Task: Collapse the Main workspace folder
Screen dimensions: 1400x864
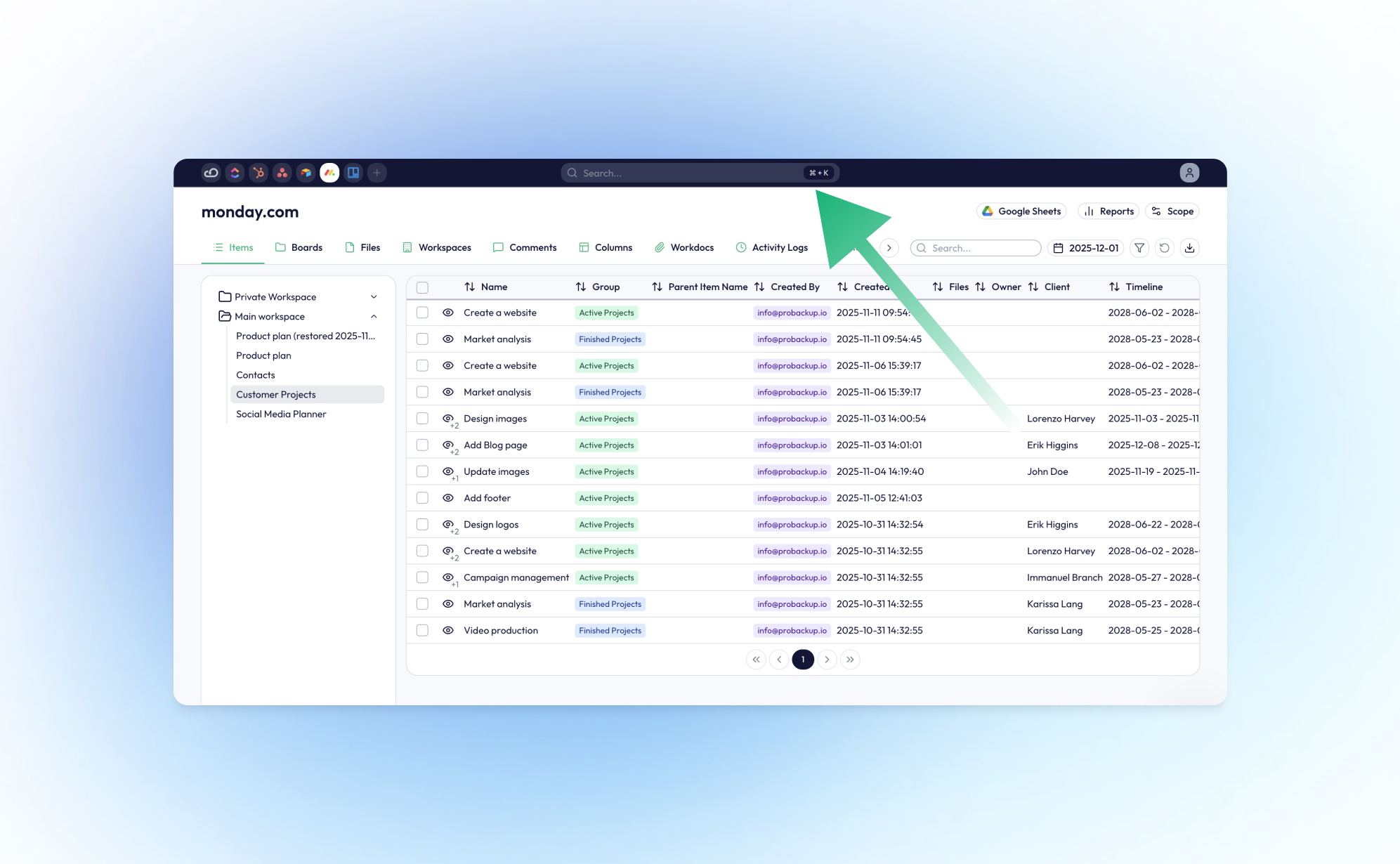Action: tap(373, 316)
